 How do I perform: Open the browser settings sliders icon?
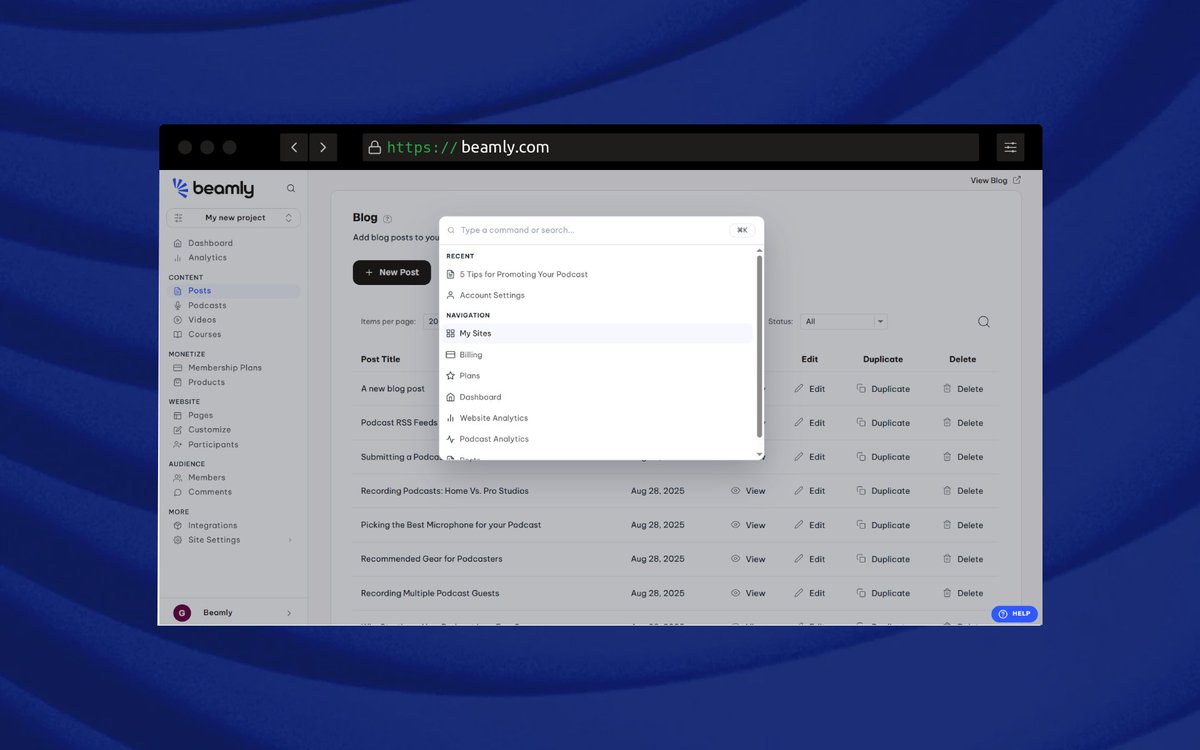click(1011, 147)
